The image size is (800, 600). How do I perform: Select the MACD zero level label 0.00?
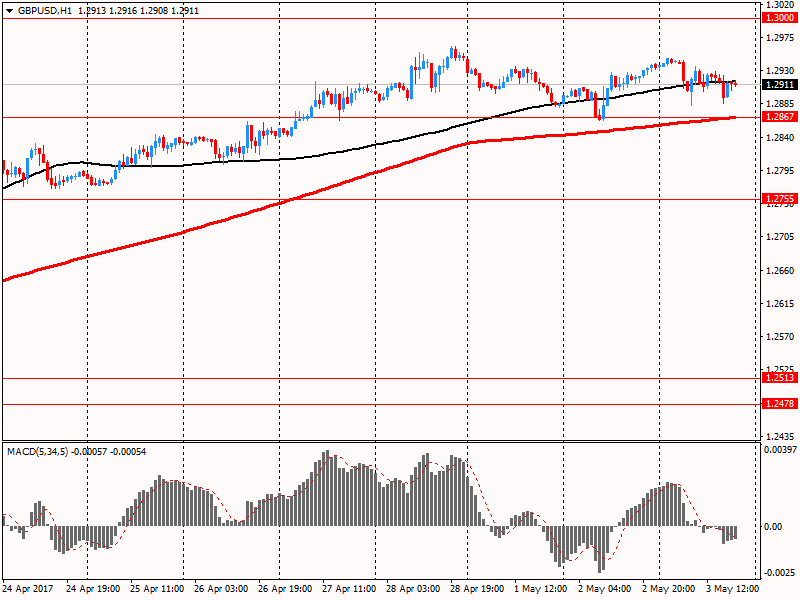tap(773, 527)
